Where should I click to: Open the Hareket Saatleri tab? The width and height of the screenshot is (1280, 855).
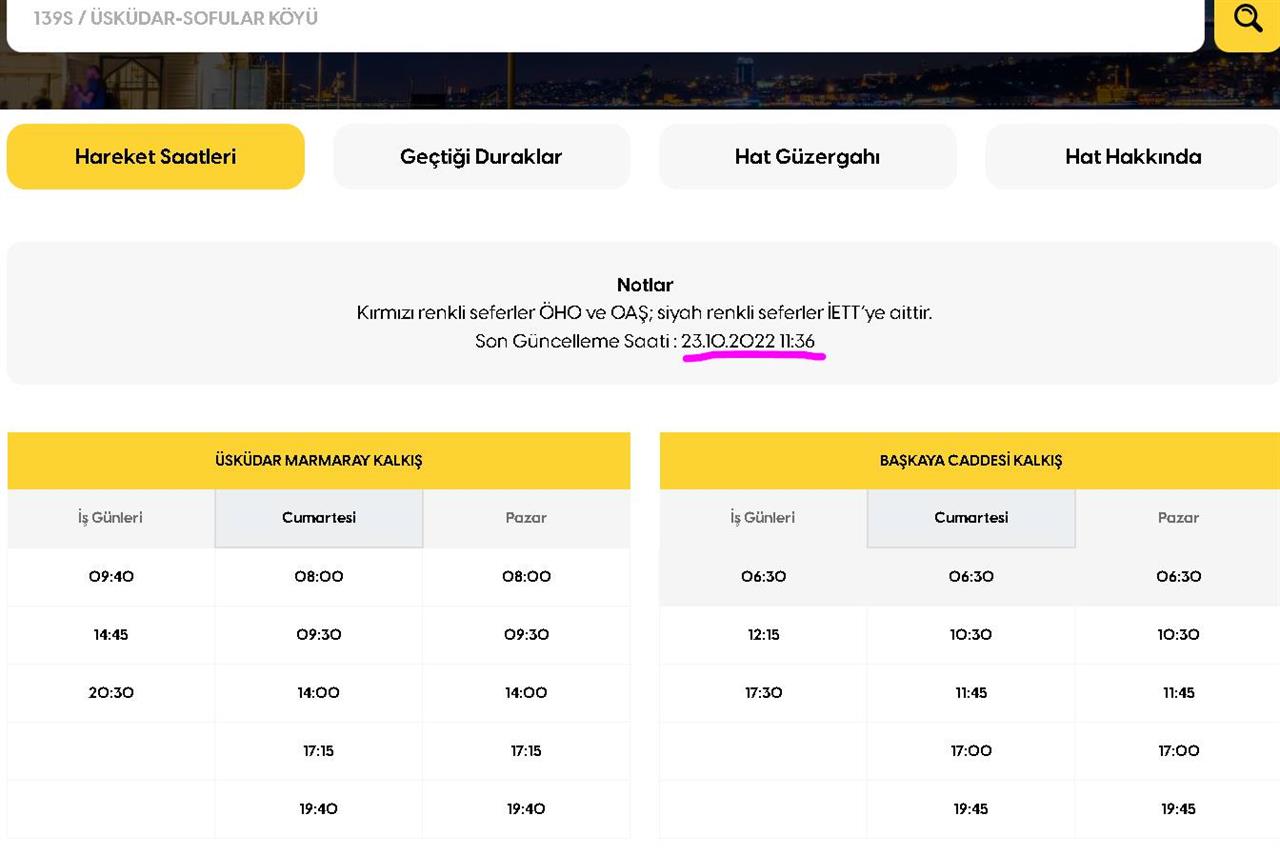(x=155, y=156)
